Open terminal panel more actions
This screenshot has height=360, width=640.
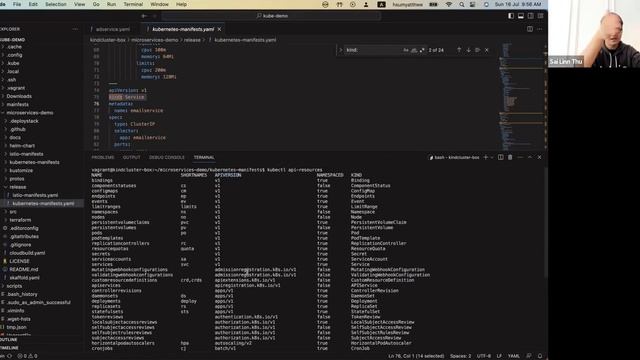[520, 157]
